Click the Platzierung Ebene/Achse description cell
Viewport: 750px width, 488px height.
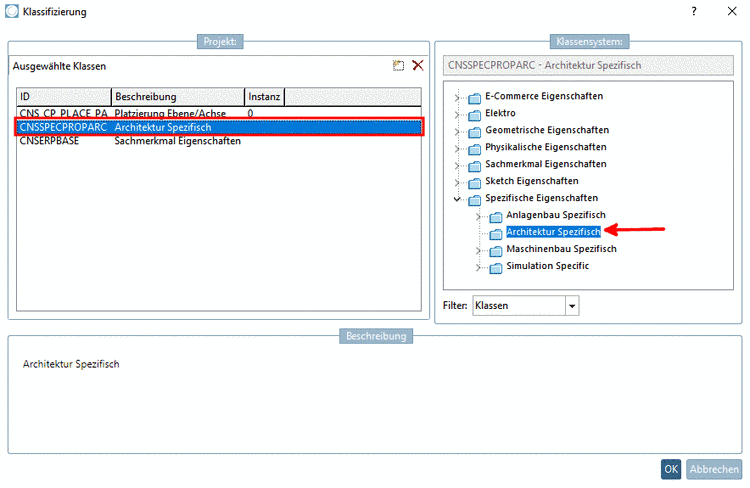tap(170, 113)
